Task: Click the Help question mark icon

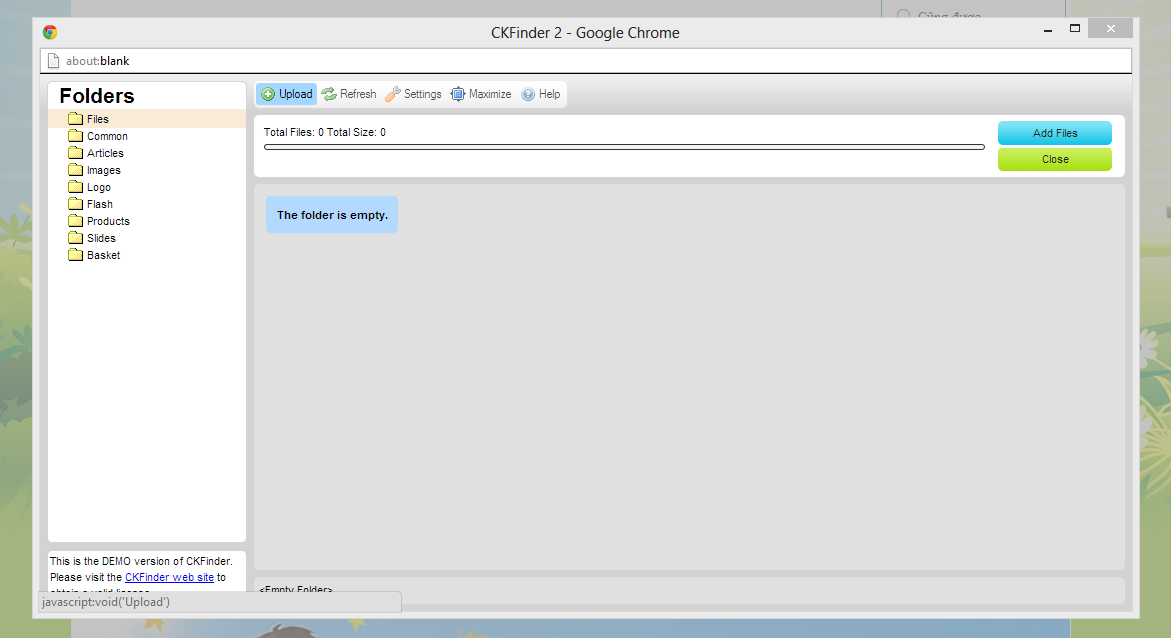Action: 528,94
